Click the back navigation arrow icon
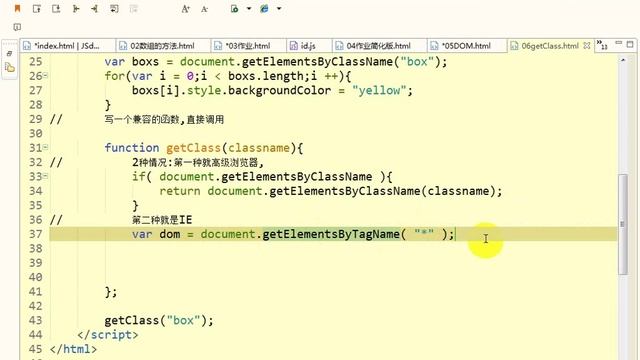 [95, 9]
